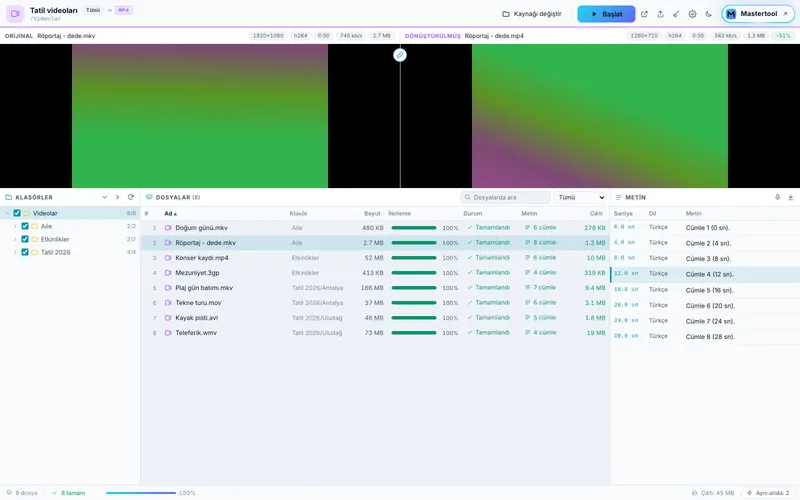Expand the Tatil 2026 folder node

(15, 252)
